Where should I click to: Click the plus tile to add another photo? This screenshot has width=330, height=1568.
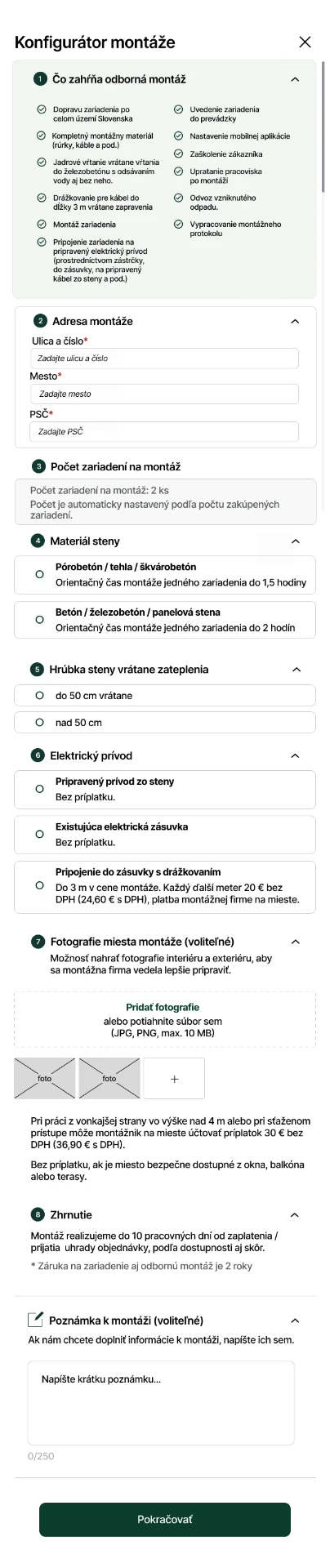coord(174,1079)
